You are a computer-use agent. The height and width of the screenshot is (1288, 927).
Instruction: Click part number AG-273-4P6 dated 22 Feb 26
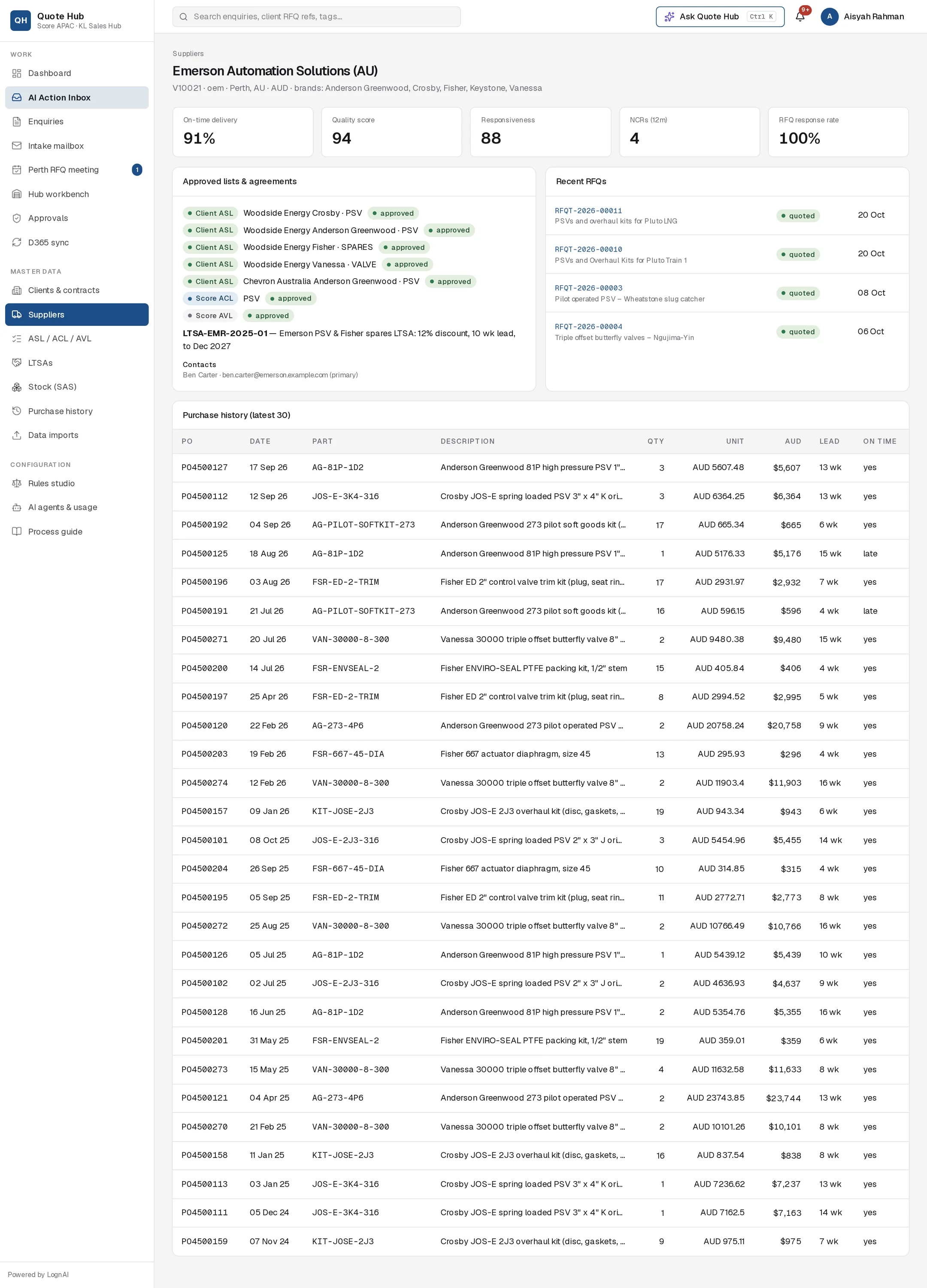(338, 725)
